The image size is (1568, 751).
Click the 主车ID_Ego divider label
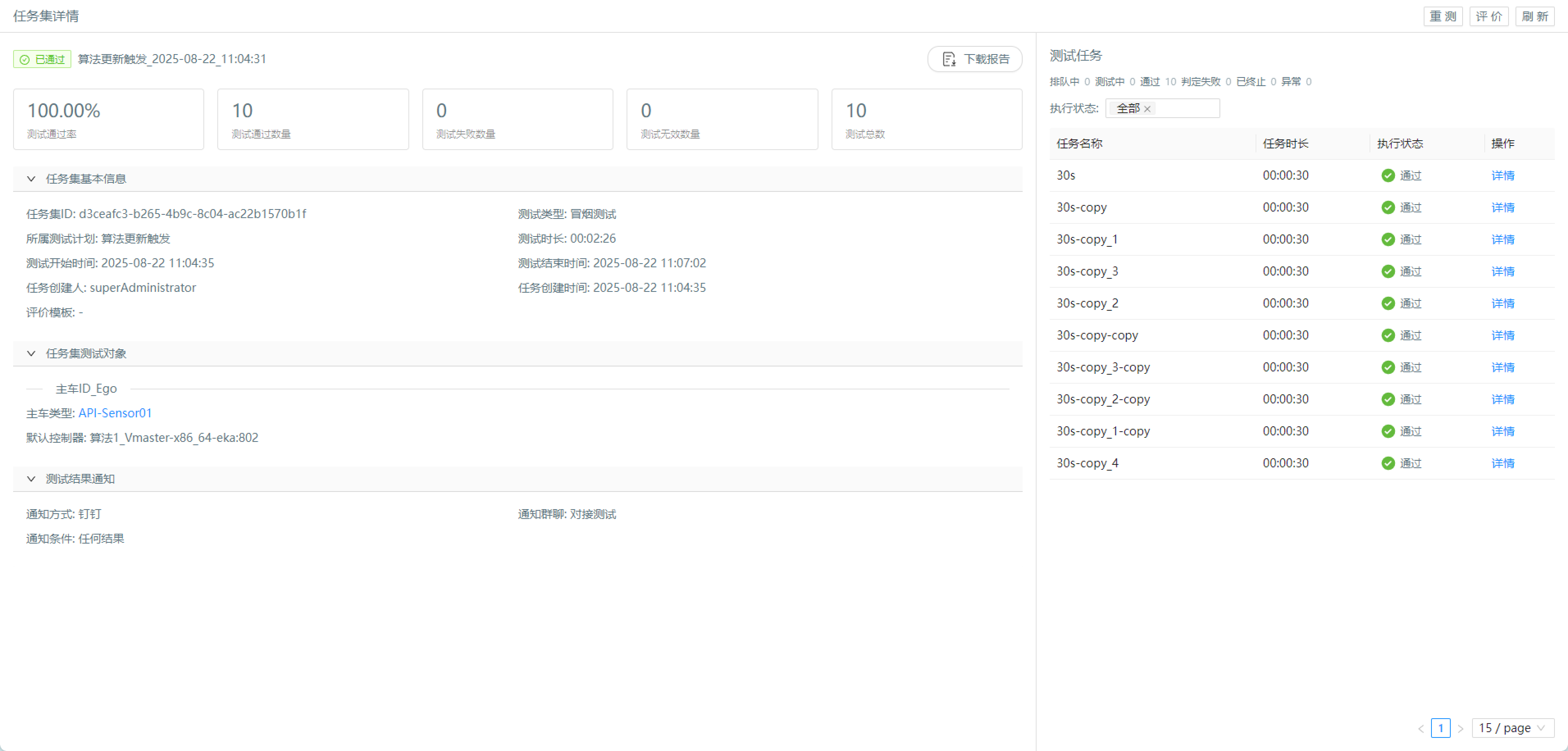(x=87, y=389)
